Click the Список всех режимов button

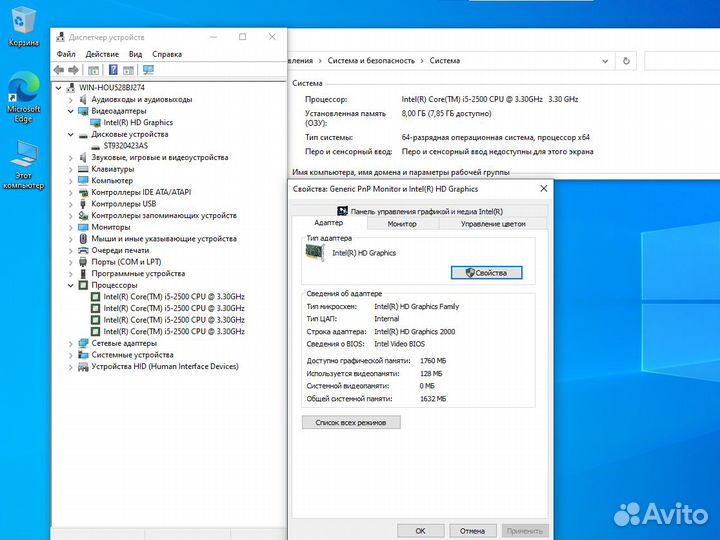[351, 422]
